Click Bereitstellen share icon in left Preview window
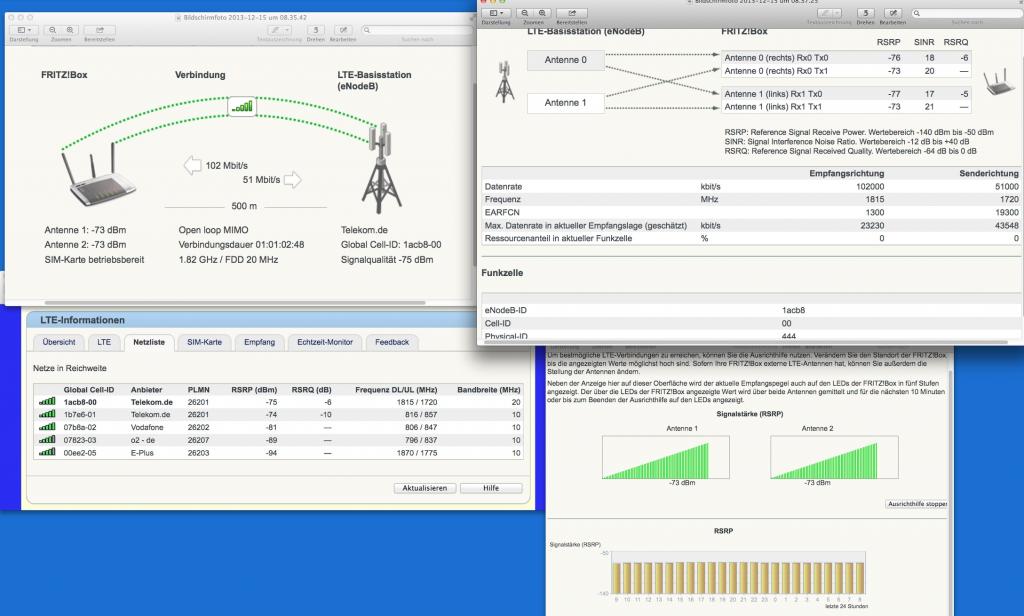Image resolution: width=1024 pixels, height=616 pixels. point(100,30)
